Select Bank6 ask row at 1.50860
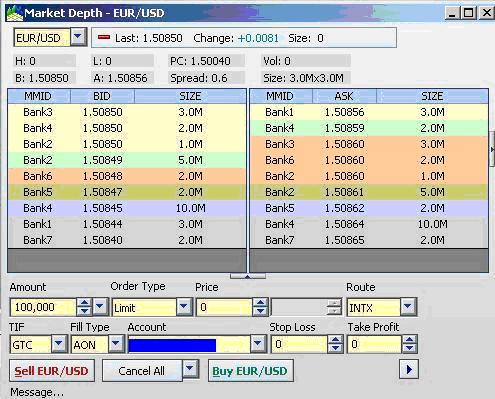 369,160
